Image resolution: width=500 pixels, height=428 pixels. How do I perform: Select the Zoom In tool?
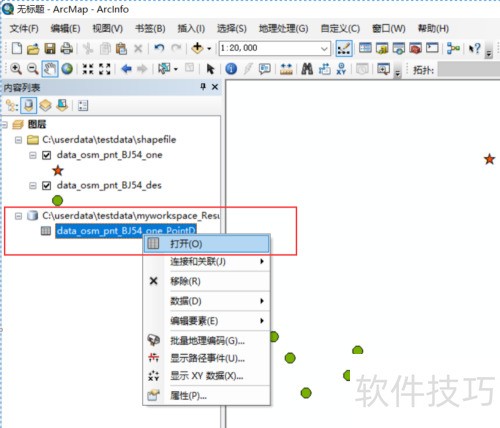point(16,69)
